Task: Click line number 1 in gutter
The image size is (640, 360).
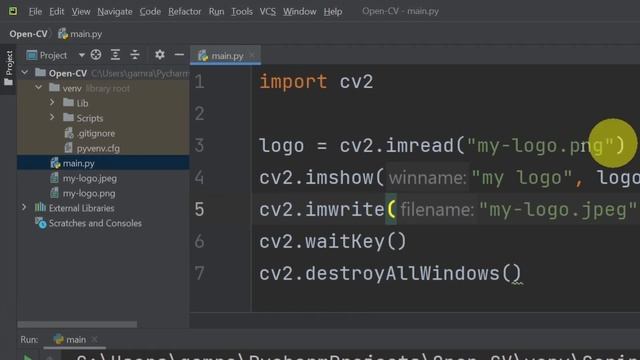Action: point(199,82)
